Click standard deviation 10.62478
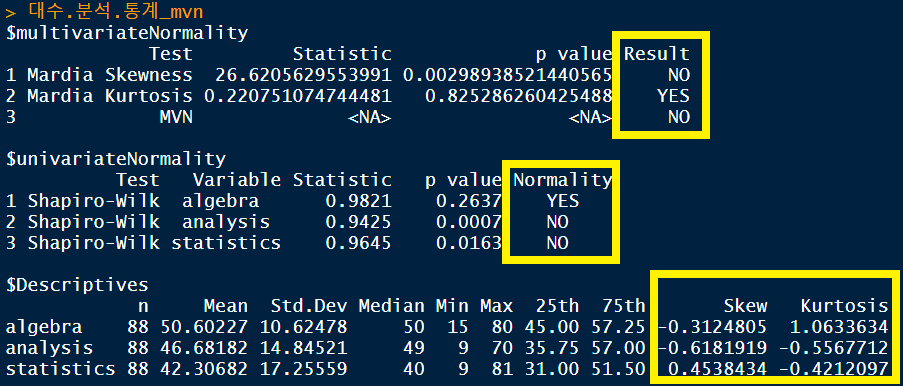Image resolution: width=903 pixels, height=386 pixels. (303, 327)
